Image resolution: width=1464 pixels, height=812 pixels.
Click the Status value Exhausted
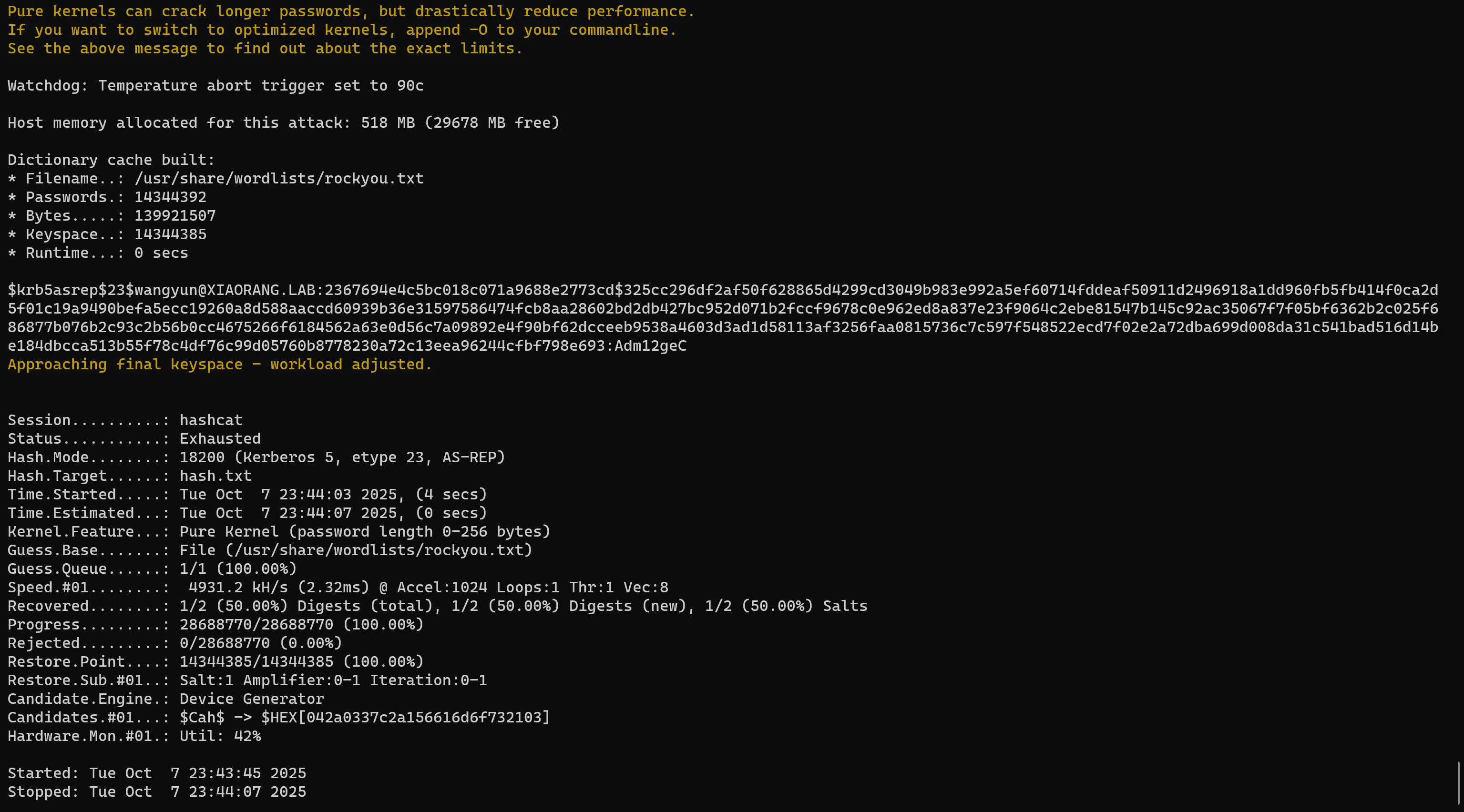(x=220, y=439)
